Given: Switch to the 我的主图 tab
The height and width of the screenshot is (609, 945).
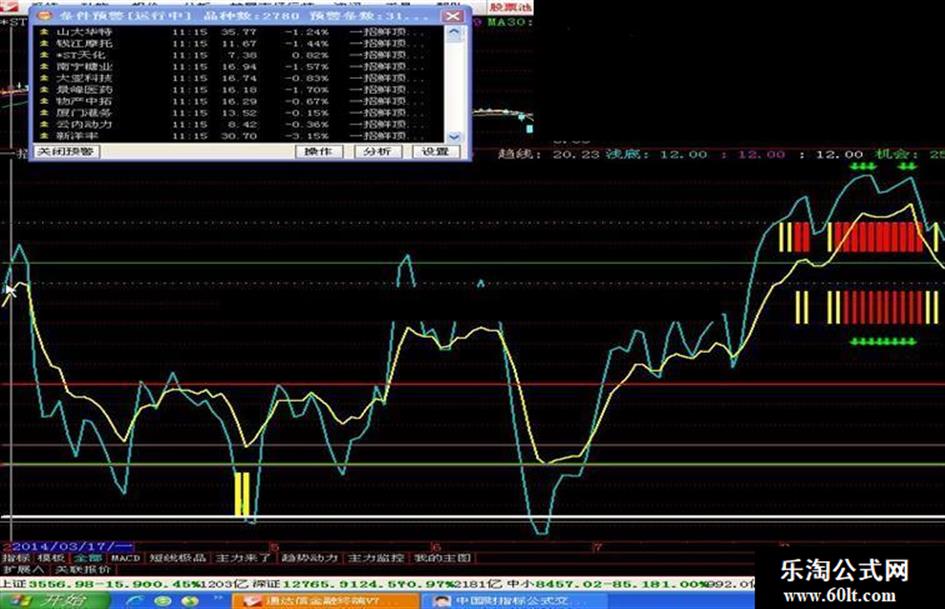Looking at the screenshot, I should coord(442,558).
